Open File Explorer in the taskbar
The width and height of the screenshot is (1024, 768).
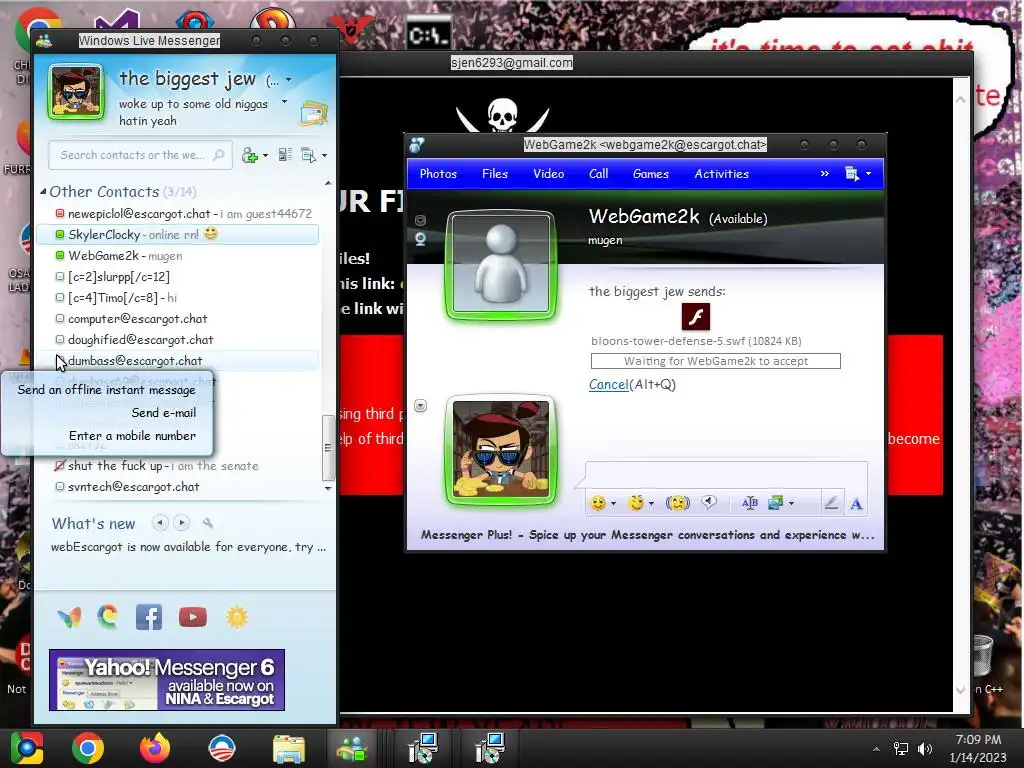(x=289, y=749)
